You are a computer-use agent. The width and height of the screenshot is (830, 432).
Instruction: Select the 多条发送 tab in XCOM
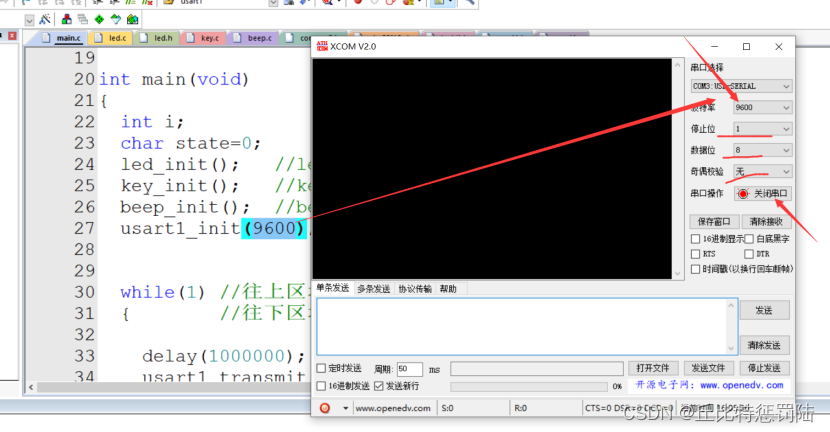point(374,289)
